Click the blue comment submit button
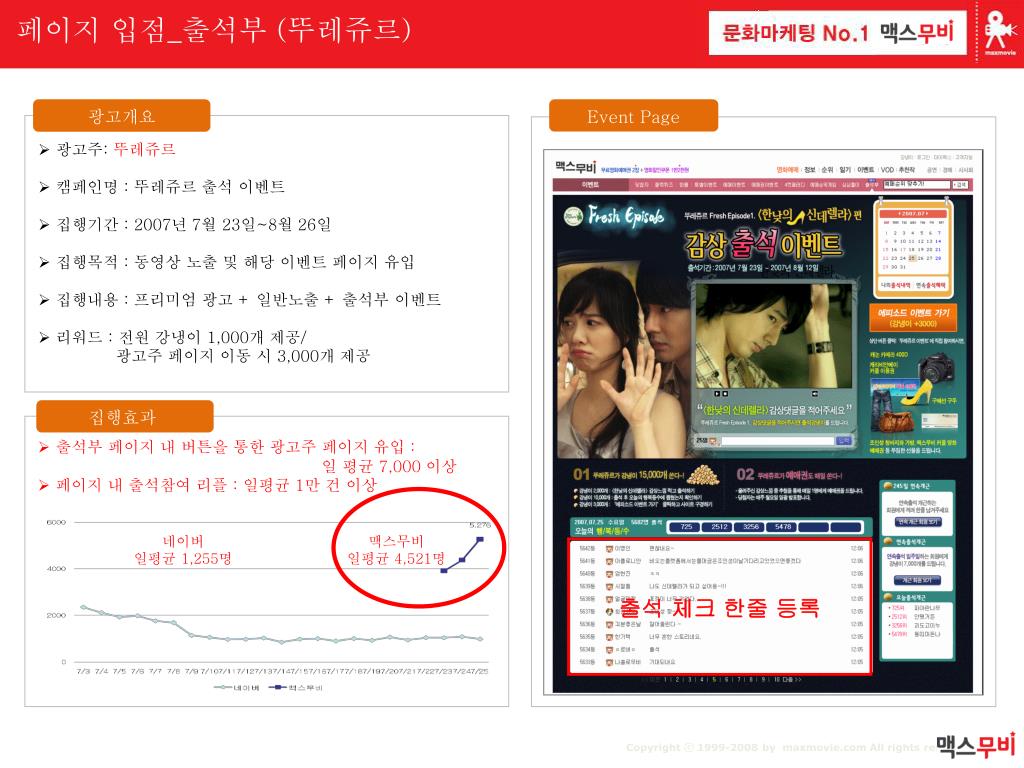1024x768 pixels. pyautogui.click(x=844, y=441)
